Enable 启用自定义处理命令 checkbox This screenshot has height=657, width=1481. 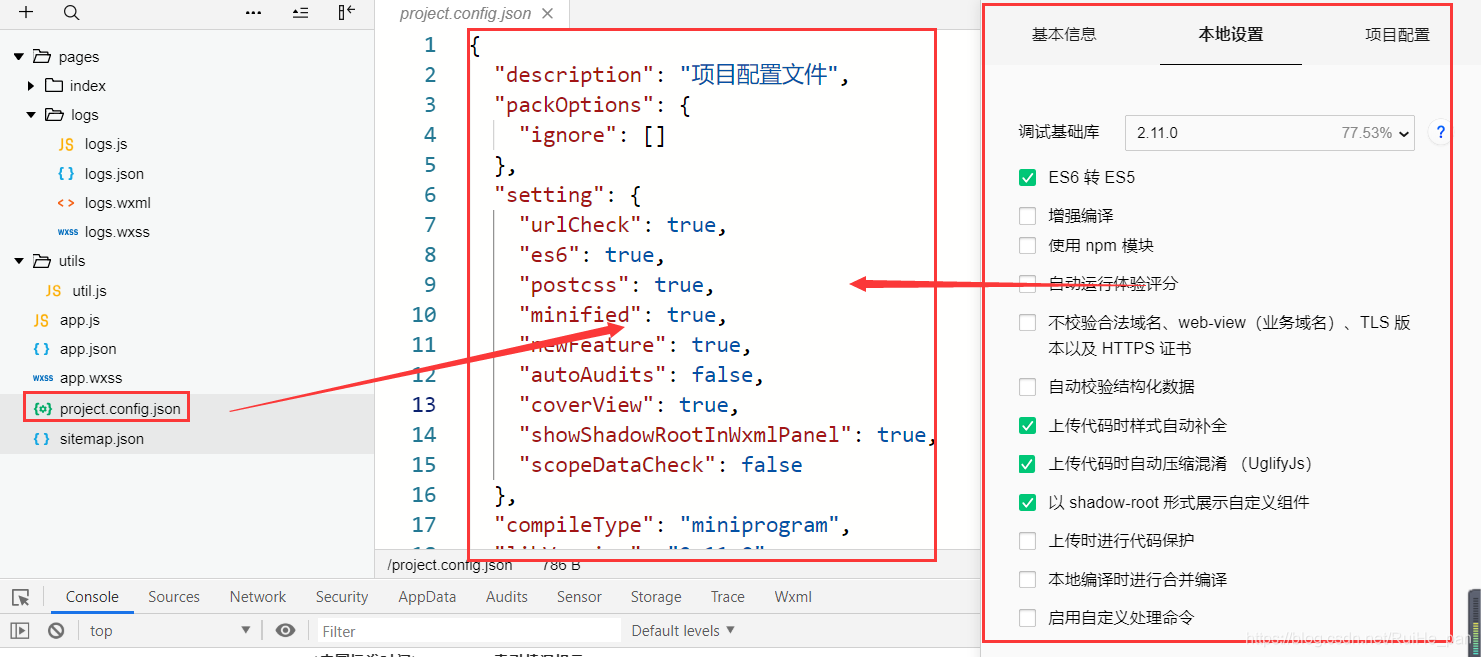coord(1027,618)
